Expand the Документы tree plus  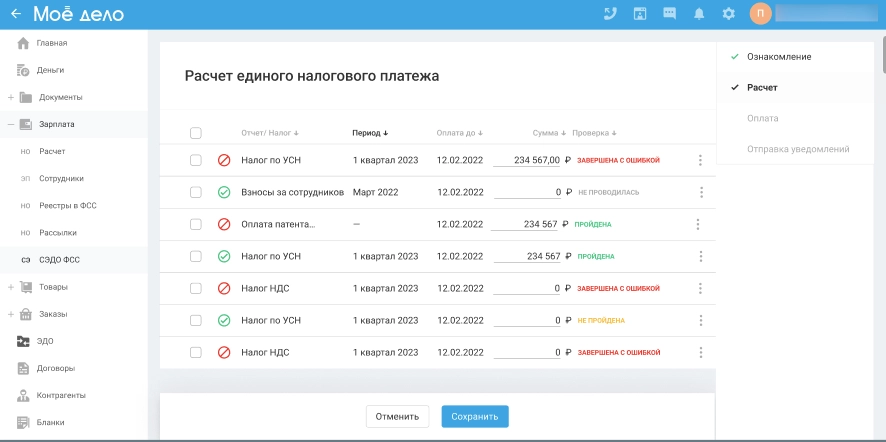click(11, 98)
